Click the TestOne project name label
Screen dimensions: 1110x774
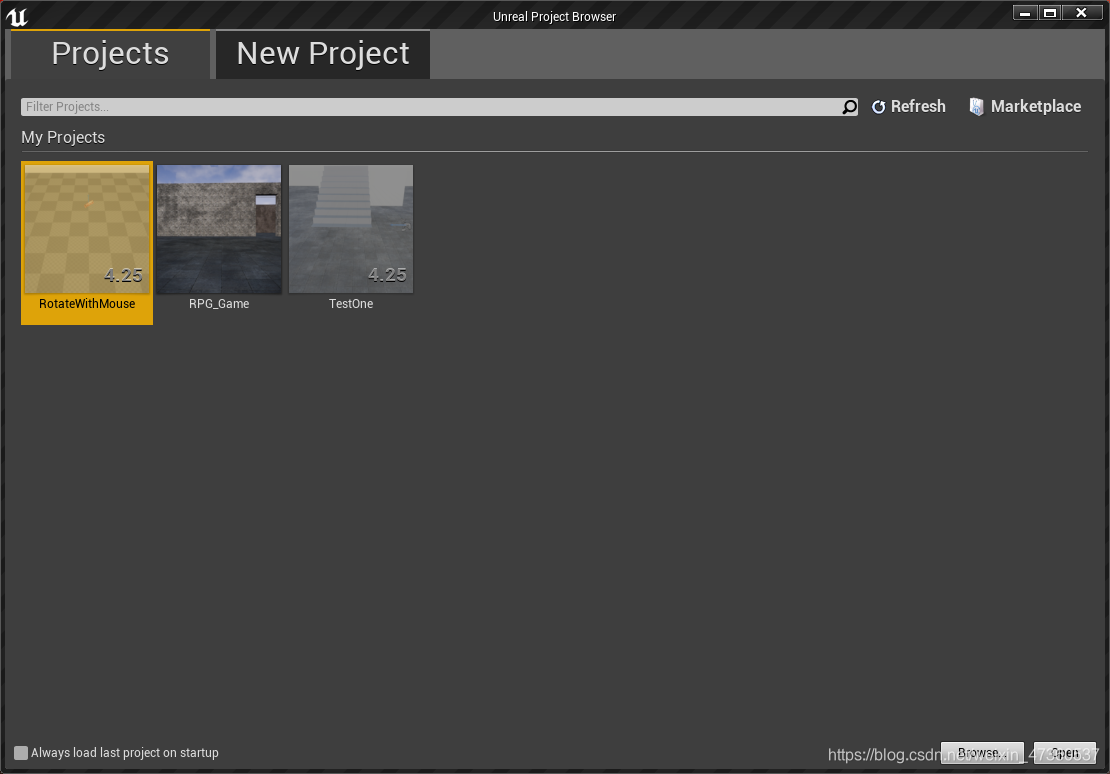click(x=350, y=304)
